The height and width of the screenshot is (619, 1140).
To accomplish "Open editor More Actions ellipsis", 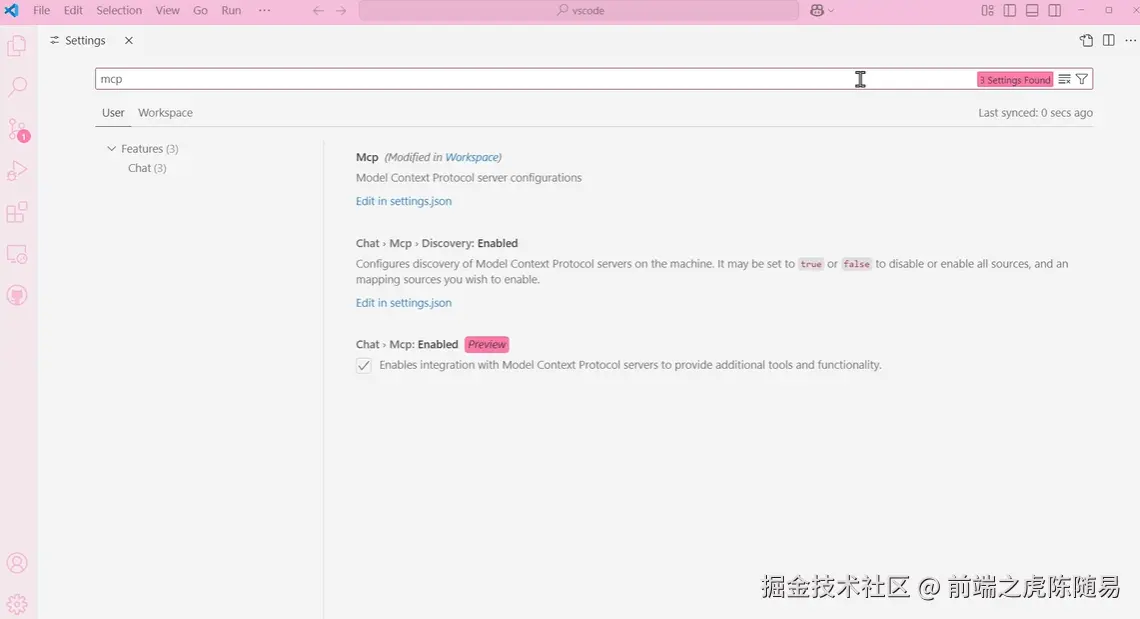I will [1131, 41].
